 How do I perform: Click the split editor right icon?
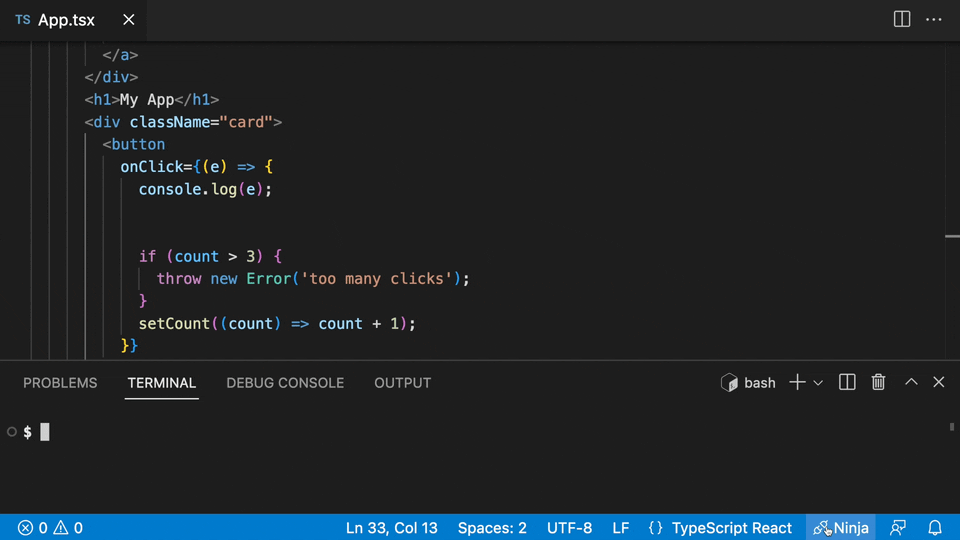pos(901,19)
